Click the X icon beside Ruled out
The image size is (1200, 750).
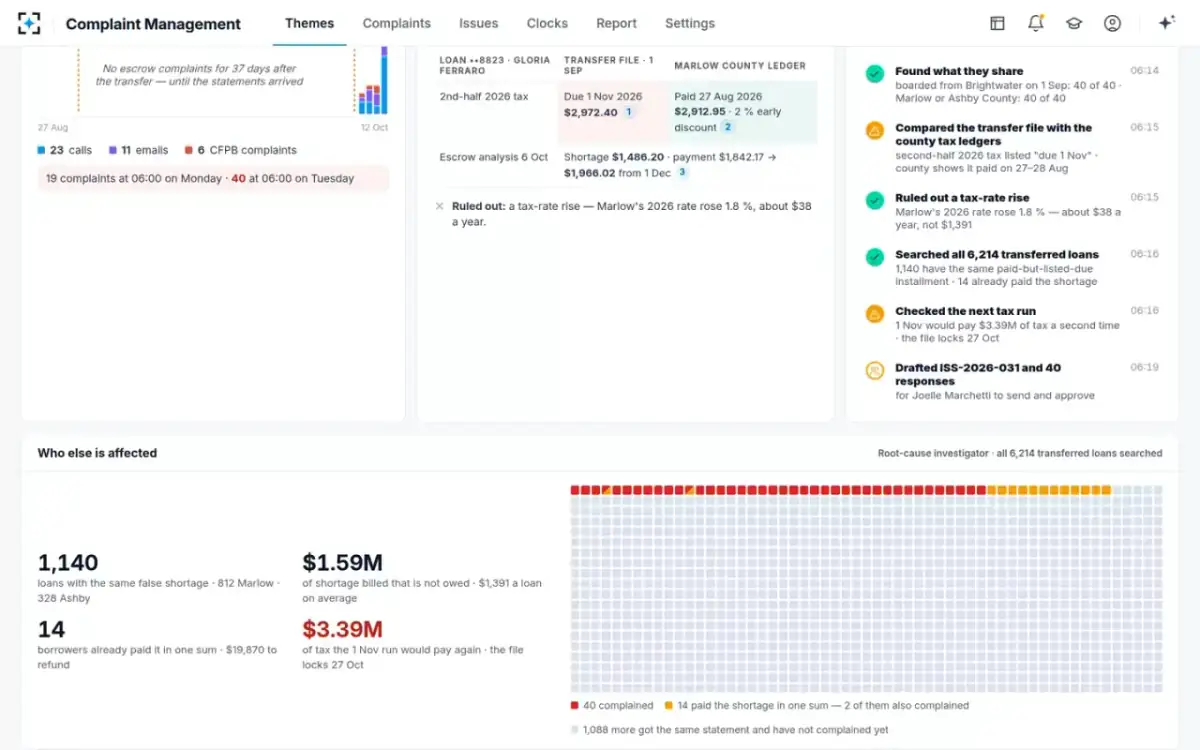[439, 206]
